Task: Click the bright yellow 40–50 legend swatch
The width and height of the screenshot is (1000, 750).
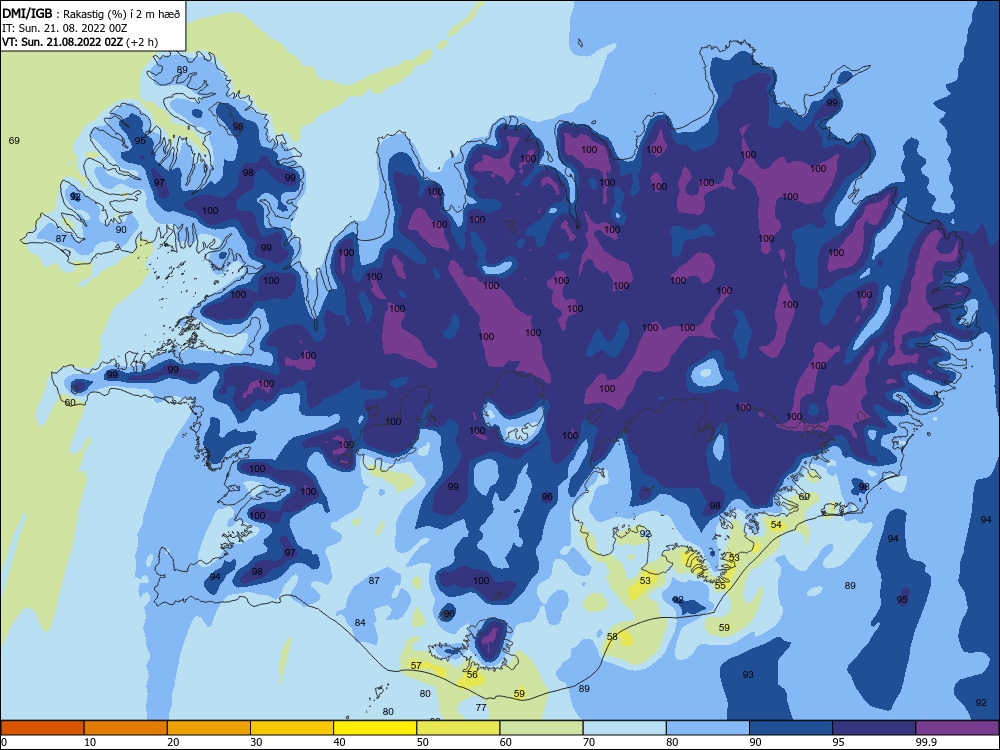Action: click(x=375, y=728)
